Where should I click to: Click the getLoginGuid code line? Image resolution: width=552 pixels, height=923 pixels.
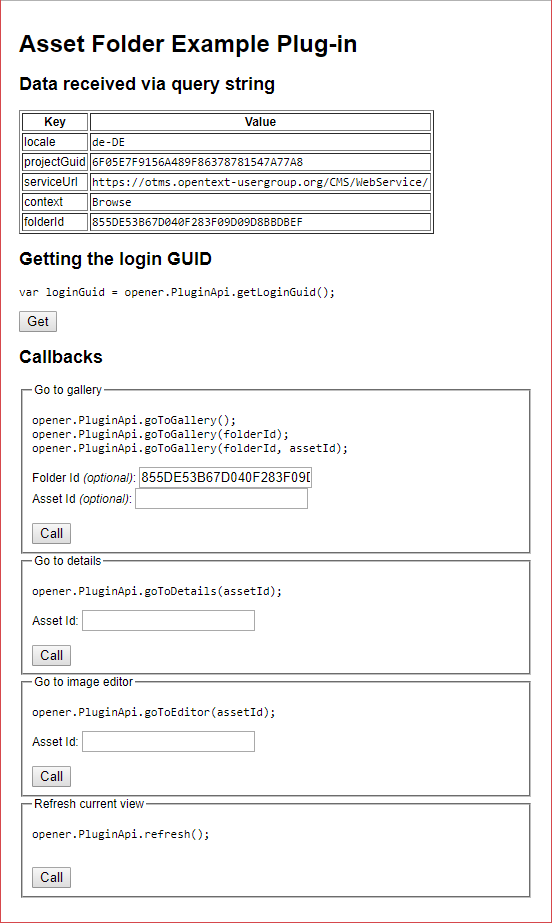tap(177, 292)
